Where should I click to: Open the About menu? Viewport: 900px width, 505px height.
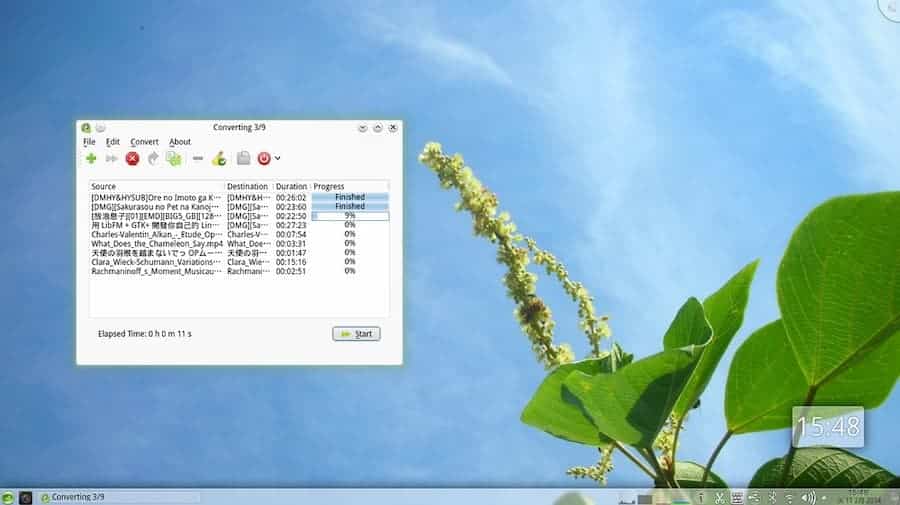click(x=180, y=142)
